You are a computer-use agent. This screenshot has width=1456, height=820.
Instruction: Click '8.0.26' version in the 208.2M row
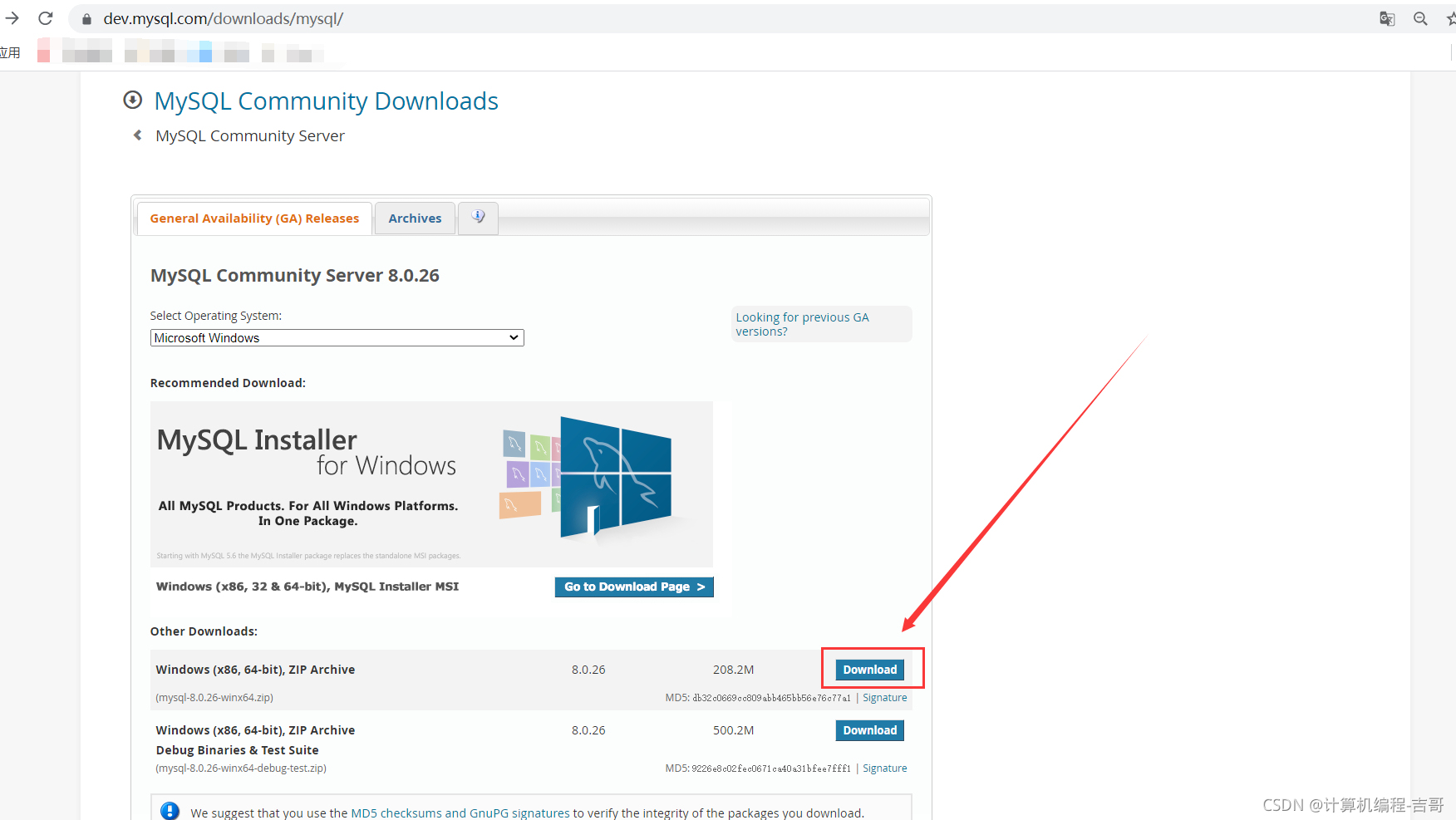[x=588, y=670]
